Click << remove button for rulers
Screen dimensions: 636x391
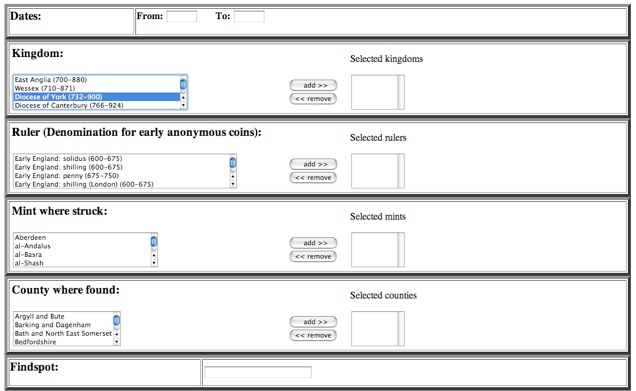[x=313, y=177]
